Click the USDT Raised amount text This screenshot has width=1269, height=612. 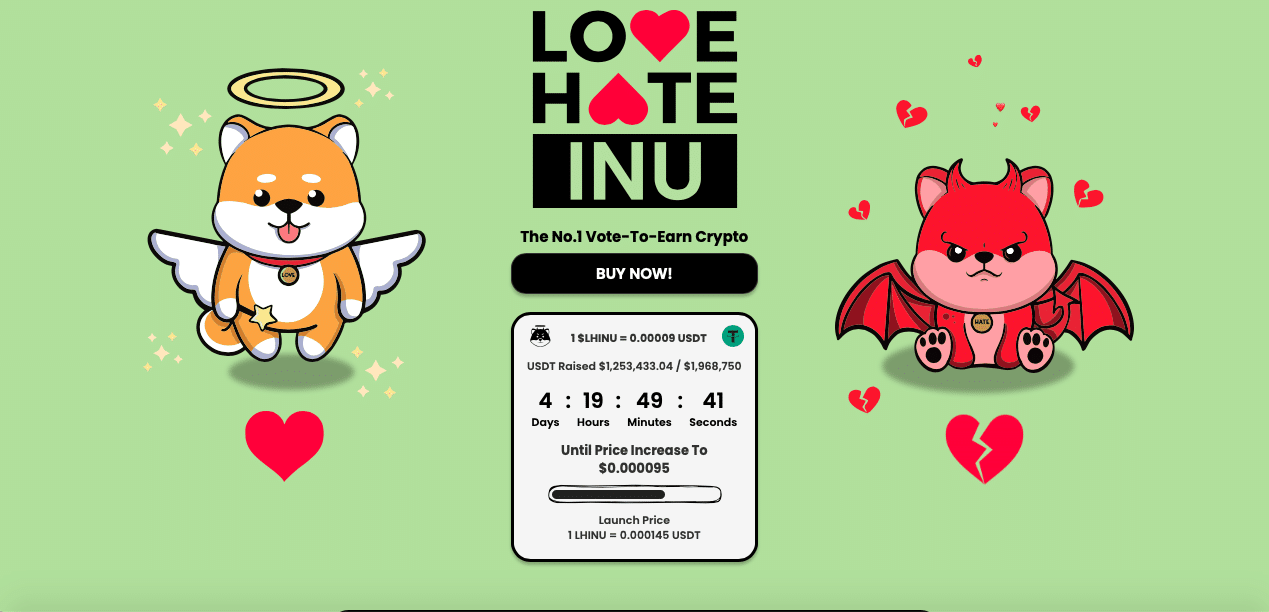tap(634, 366)
